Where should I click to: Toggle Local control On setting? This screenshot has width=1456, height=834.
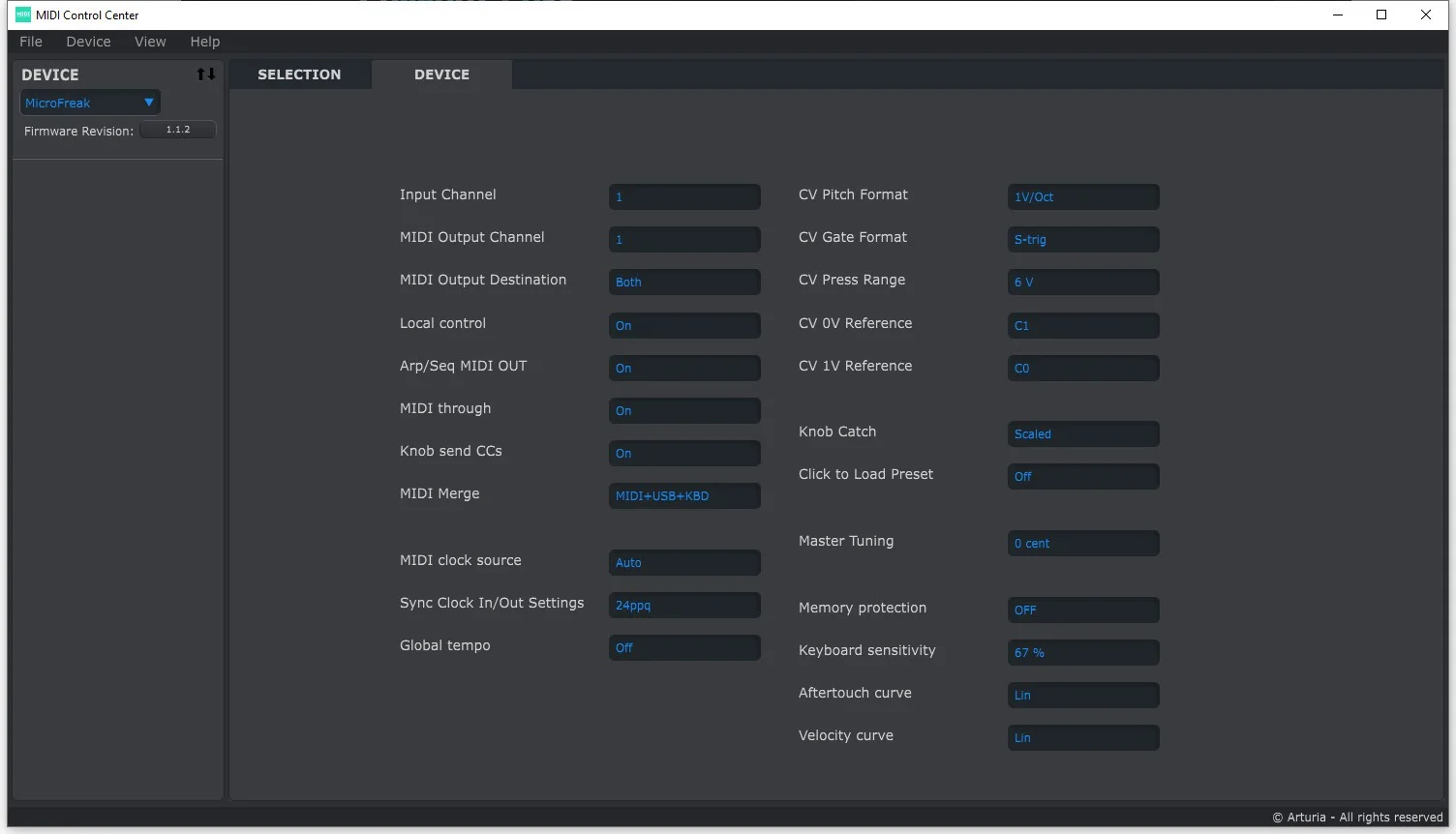684,325
